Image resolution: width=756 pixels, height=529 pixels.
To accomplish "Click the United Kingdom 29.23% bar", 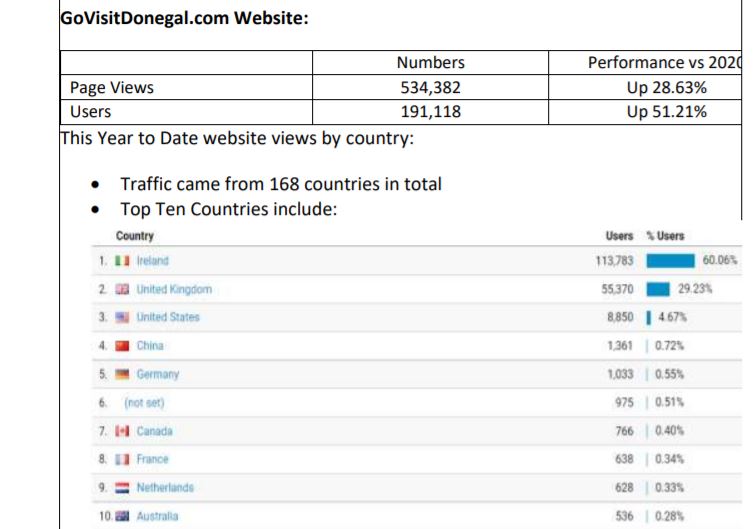I will point(658,290).
